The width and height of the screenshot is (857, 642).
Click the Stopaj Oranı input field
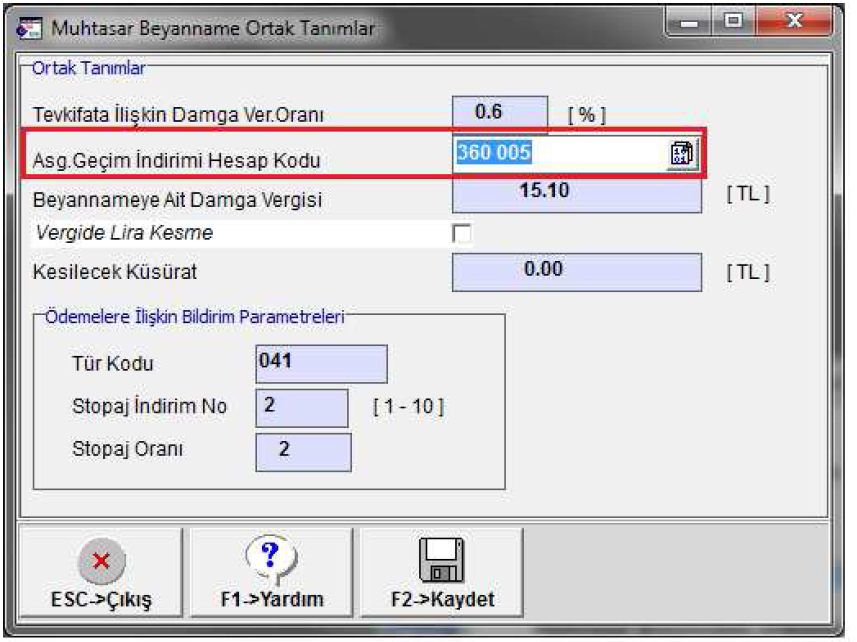point(303,451)
